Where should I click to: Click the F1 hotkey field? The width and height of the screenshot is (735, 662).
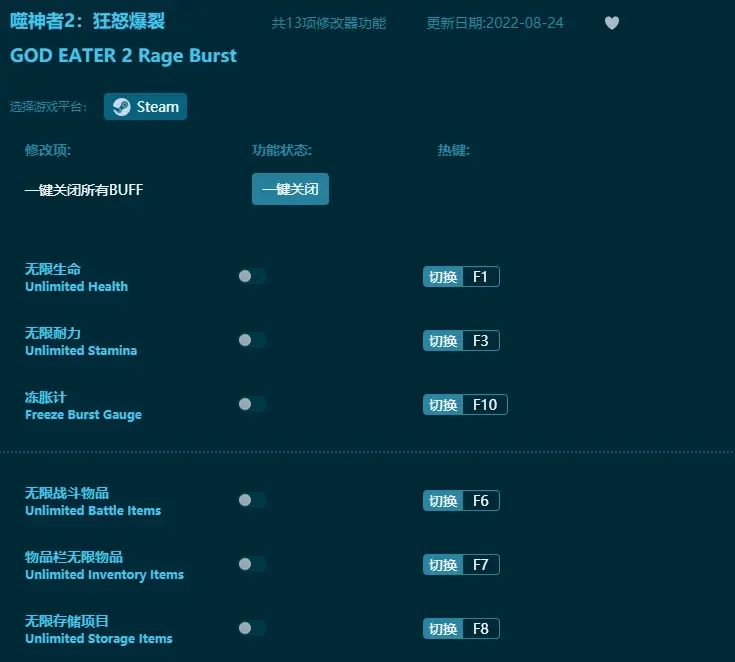coord(481,277)
